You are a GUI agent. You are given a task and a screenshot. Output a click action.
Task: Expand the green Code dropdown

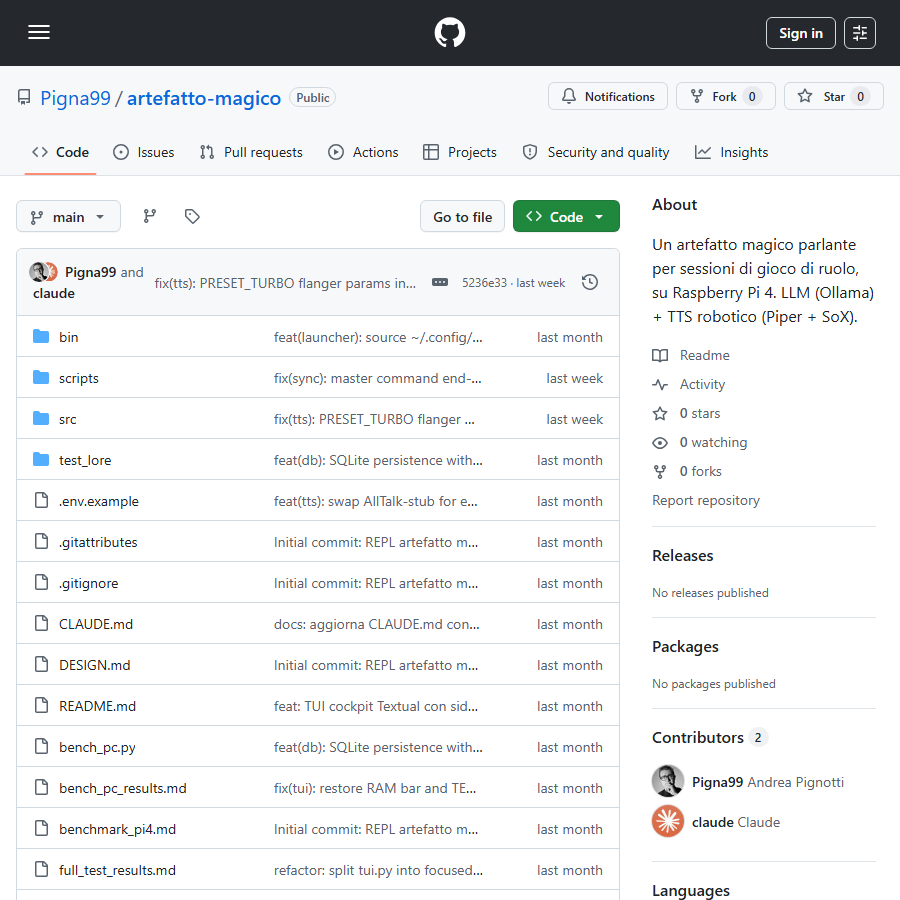pos(566,216)
